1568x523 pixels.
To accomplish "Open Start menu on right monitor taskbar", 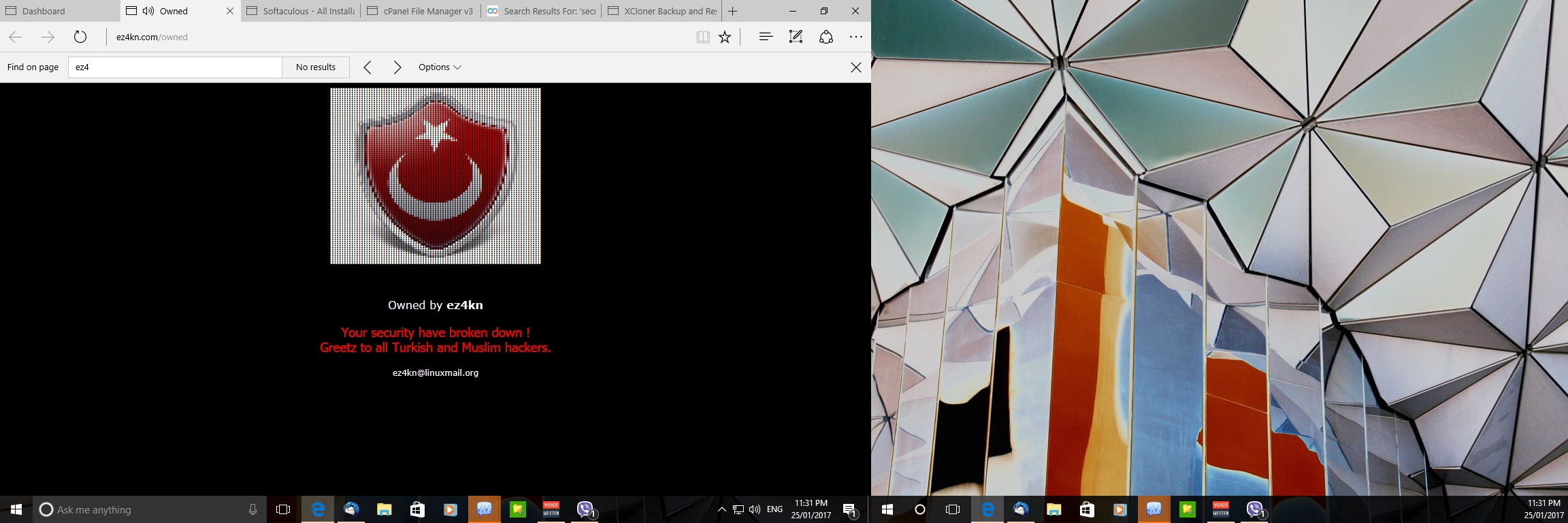I will coord(887,509).
